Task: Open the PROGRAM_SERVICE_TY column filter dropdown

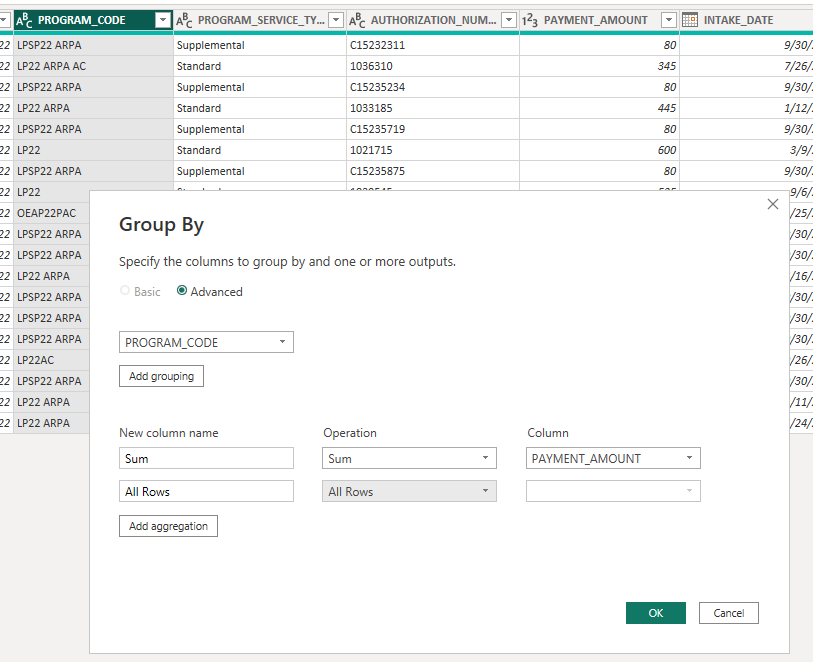Action: pyautogui.click(x=336, y=20)
